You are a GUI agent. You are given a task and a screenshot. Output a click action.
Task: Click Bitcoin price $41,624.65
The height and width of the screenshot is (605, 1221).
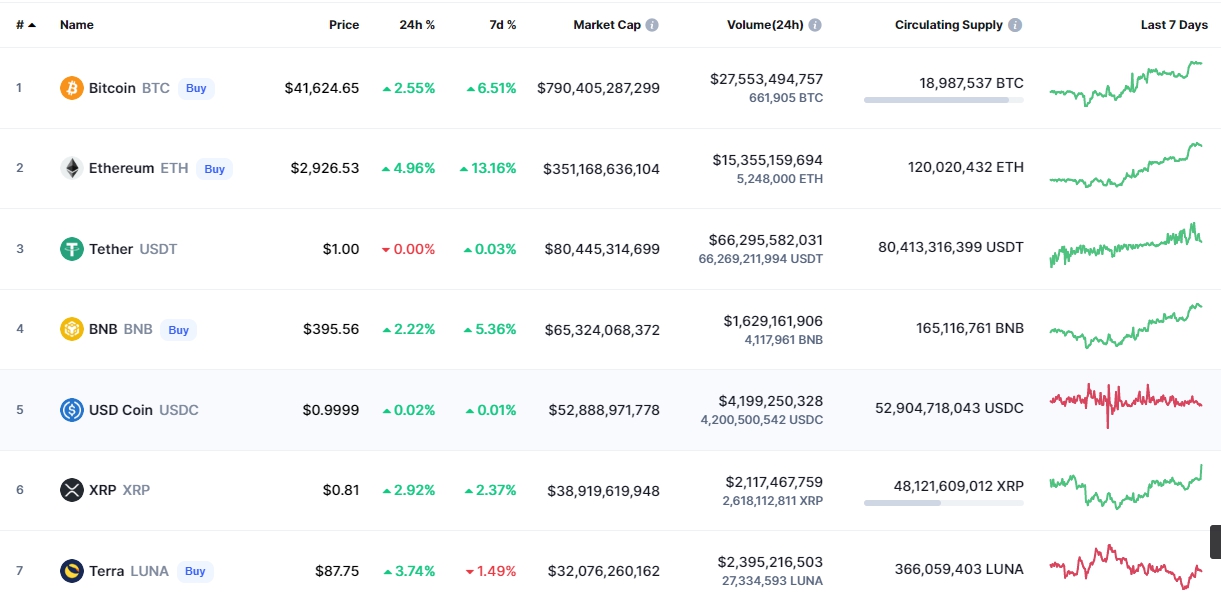[x=322, y=88]
